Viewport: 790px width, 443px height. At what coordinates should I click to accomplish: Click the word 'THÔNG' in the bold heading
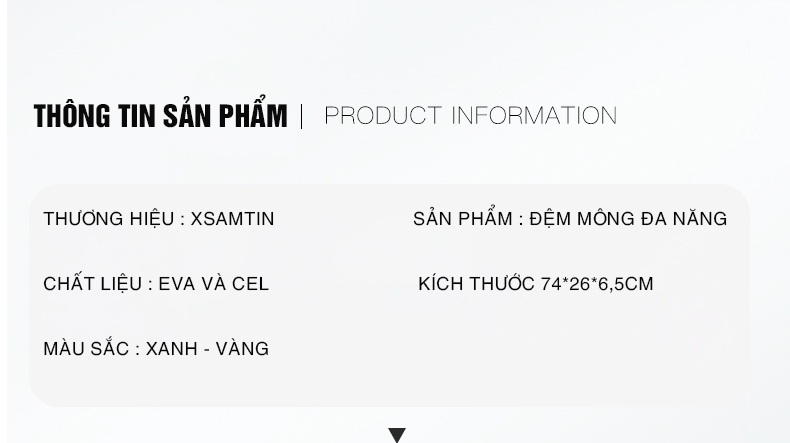(68, 117)
